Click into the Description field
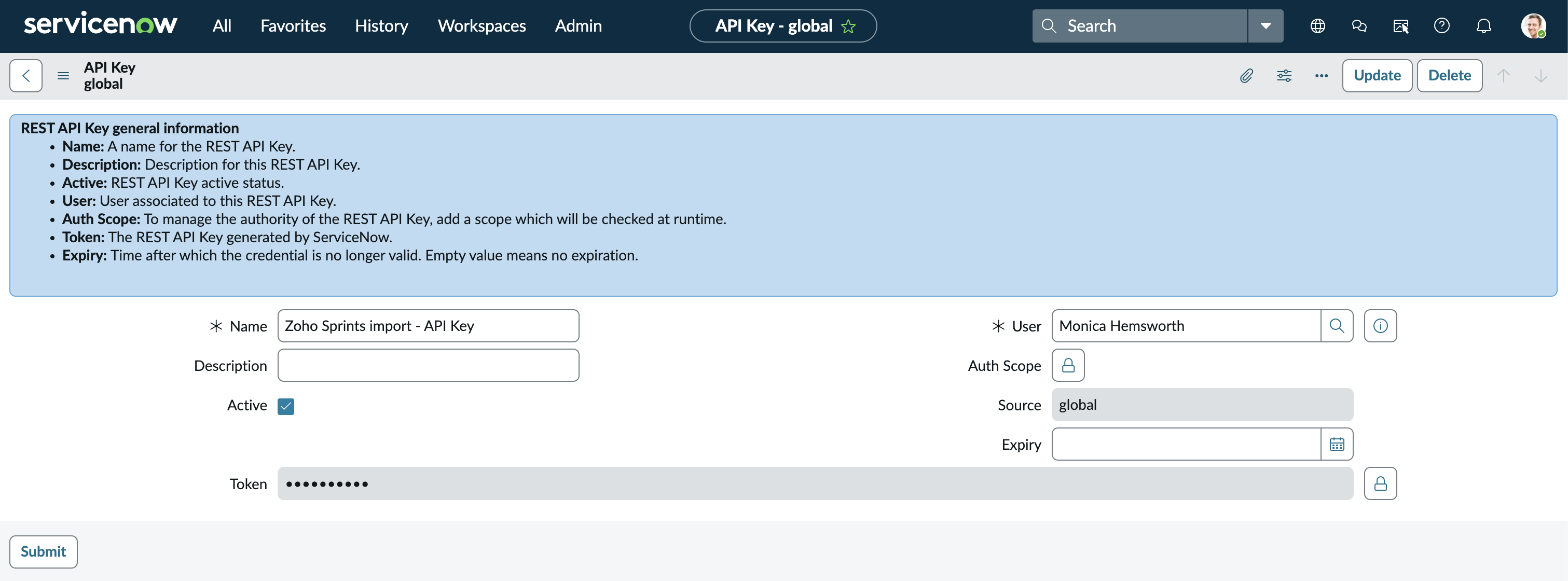This screenshot has height=581, width=1568. [428, 365]
